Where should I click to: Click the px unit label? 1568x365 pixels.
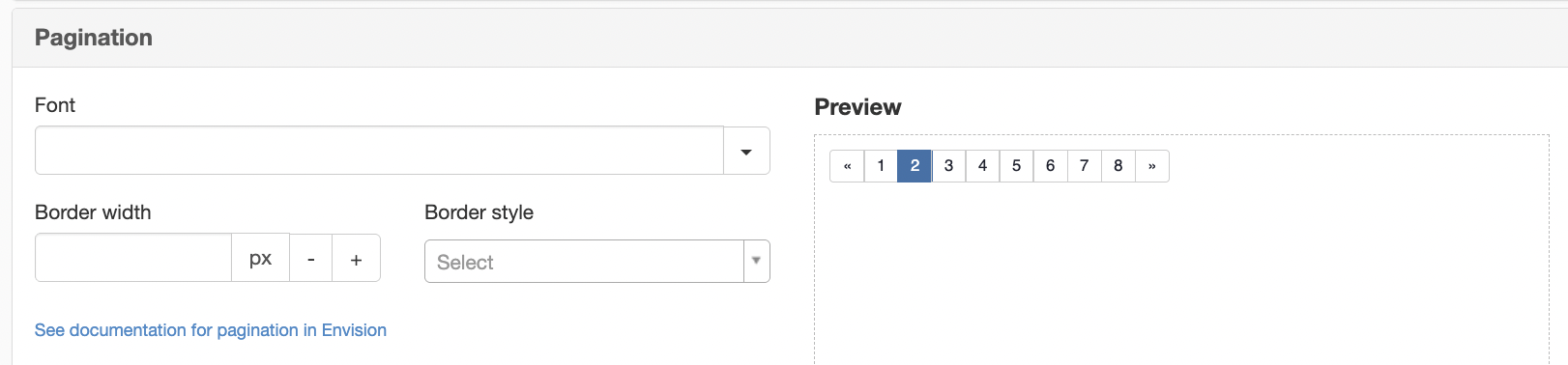tap(261, 258)
